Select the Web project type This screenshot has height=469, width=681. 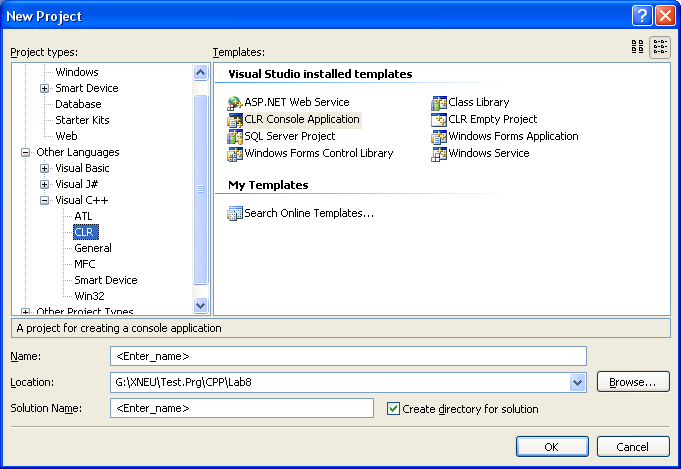point(66,136)
